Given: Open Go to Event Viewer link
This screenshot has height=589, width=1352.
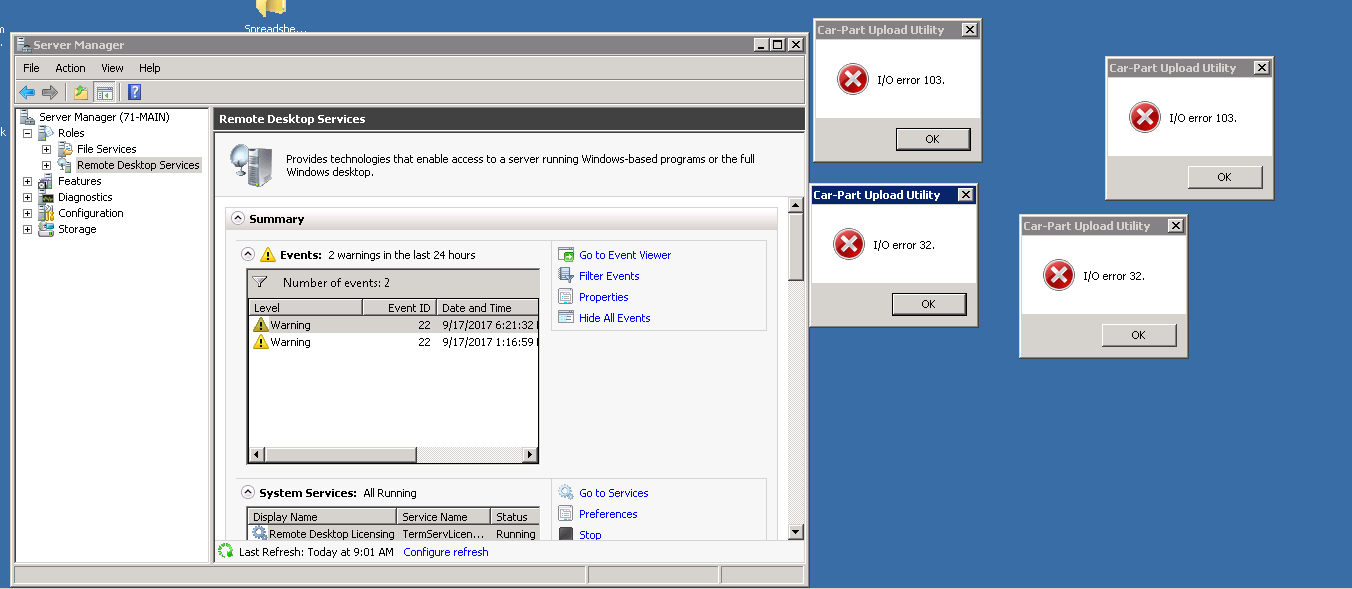Looking at the screenshot, I should (625, 255).
